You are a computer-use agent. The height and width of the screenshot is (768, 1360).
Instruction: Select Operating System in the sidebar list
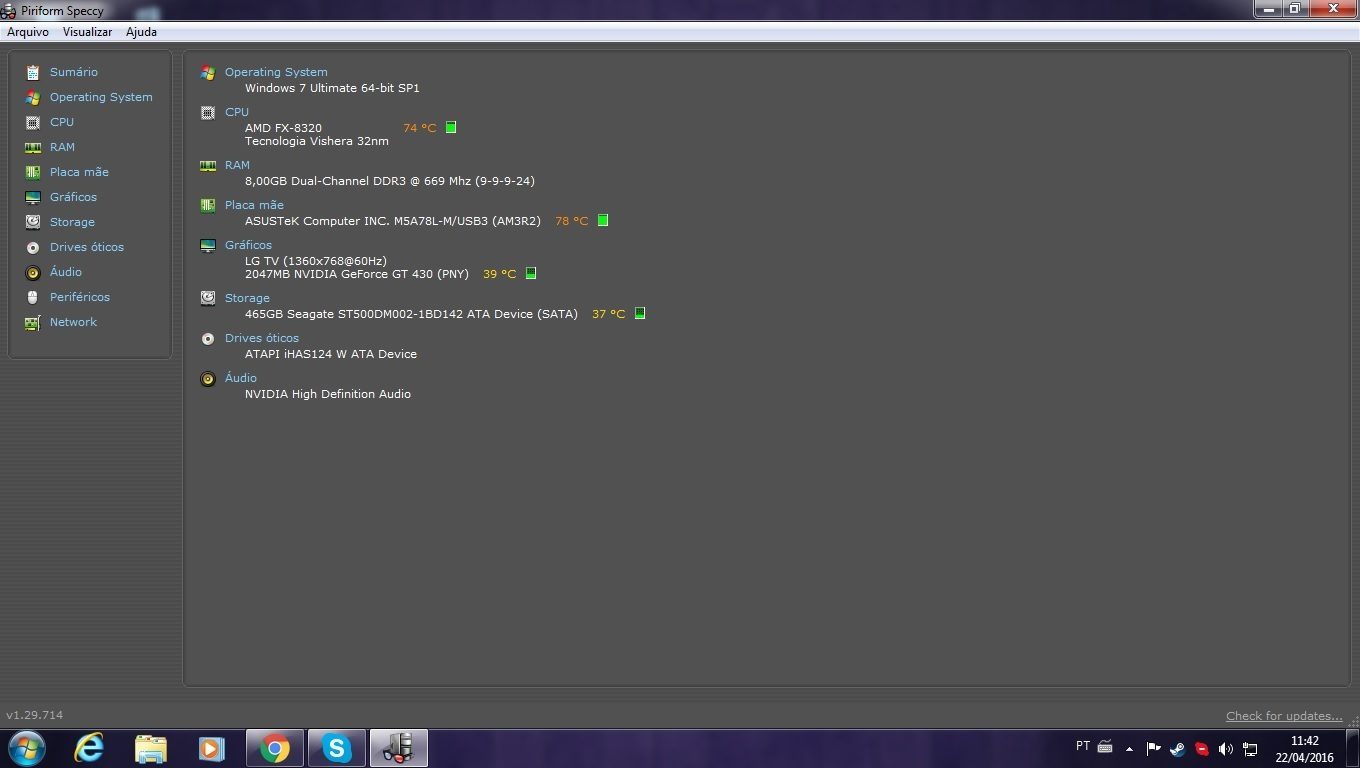101,97
